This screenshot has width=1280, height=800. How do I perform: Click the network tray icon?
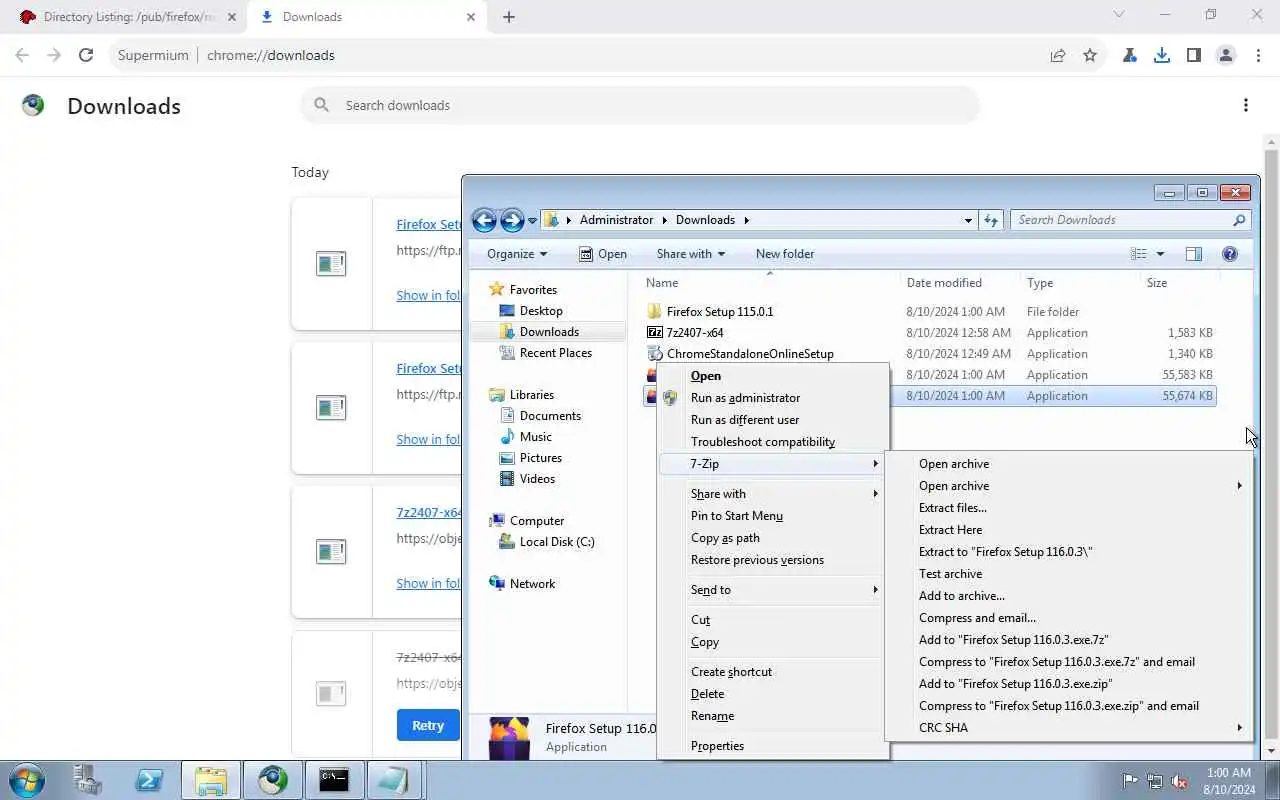1155,781
